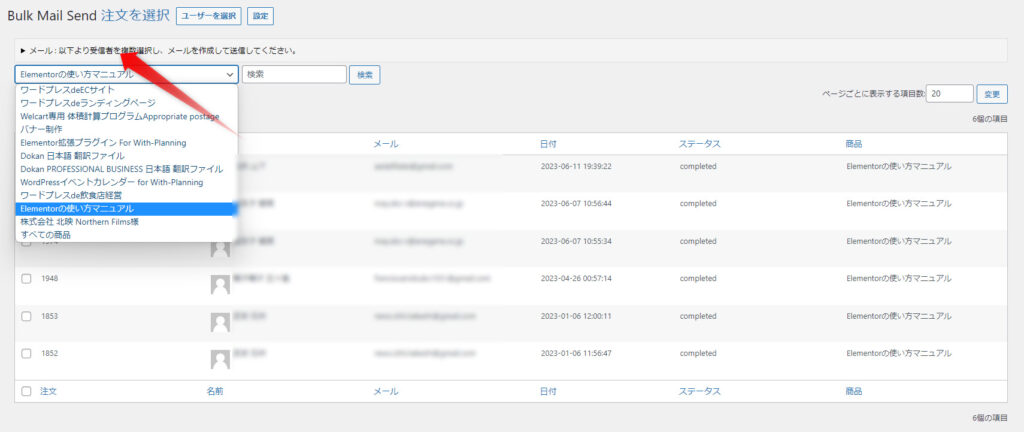Check the box next to order 1852

click(x=26, y=354)
